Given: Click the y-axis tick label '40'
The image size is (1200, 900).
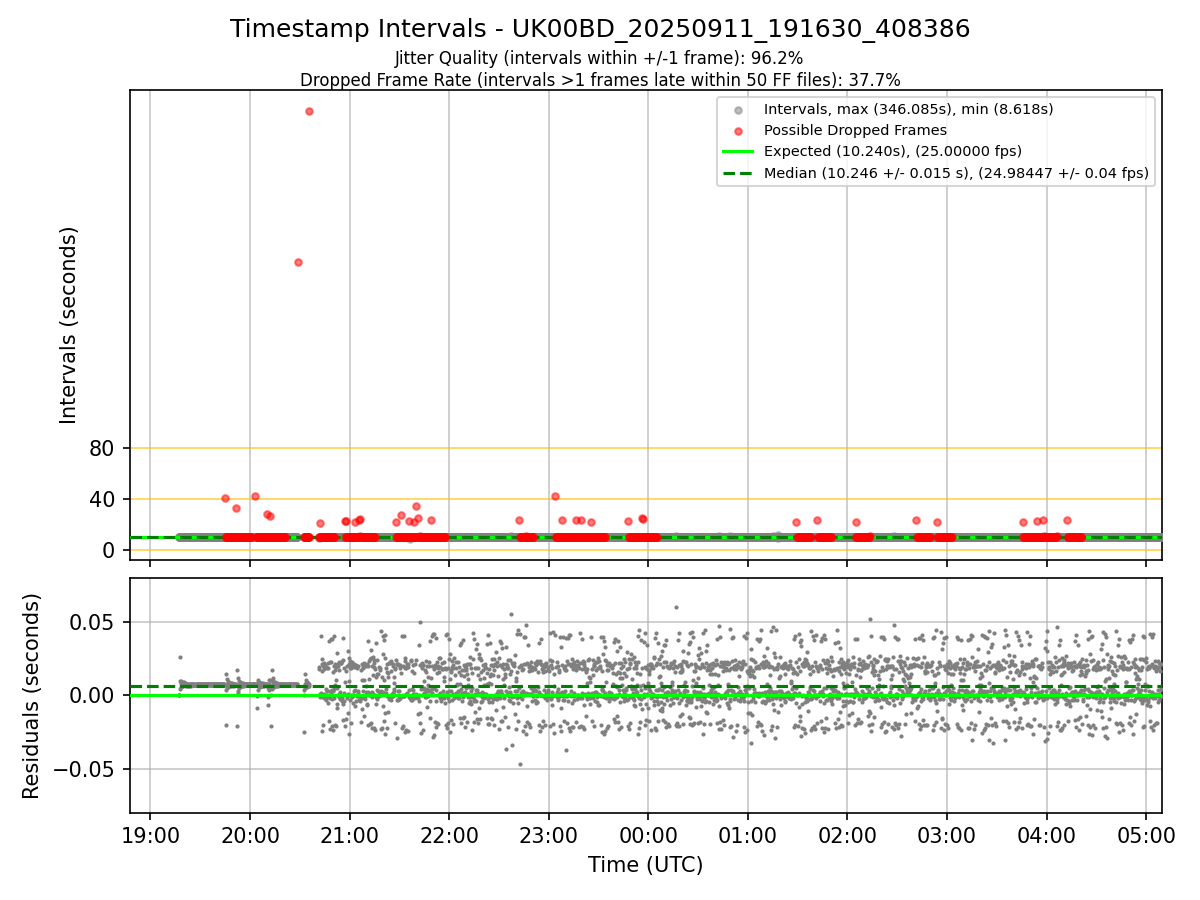Looking at the screenshot, I should 102,499.
